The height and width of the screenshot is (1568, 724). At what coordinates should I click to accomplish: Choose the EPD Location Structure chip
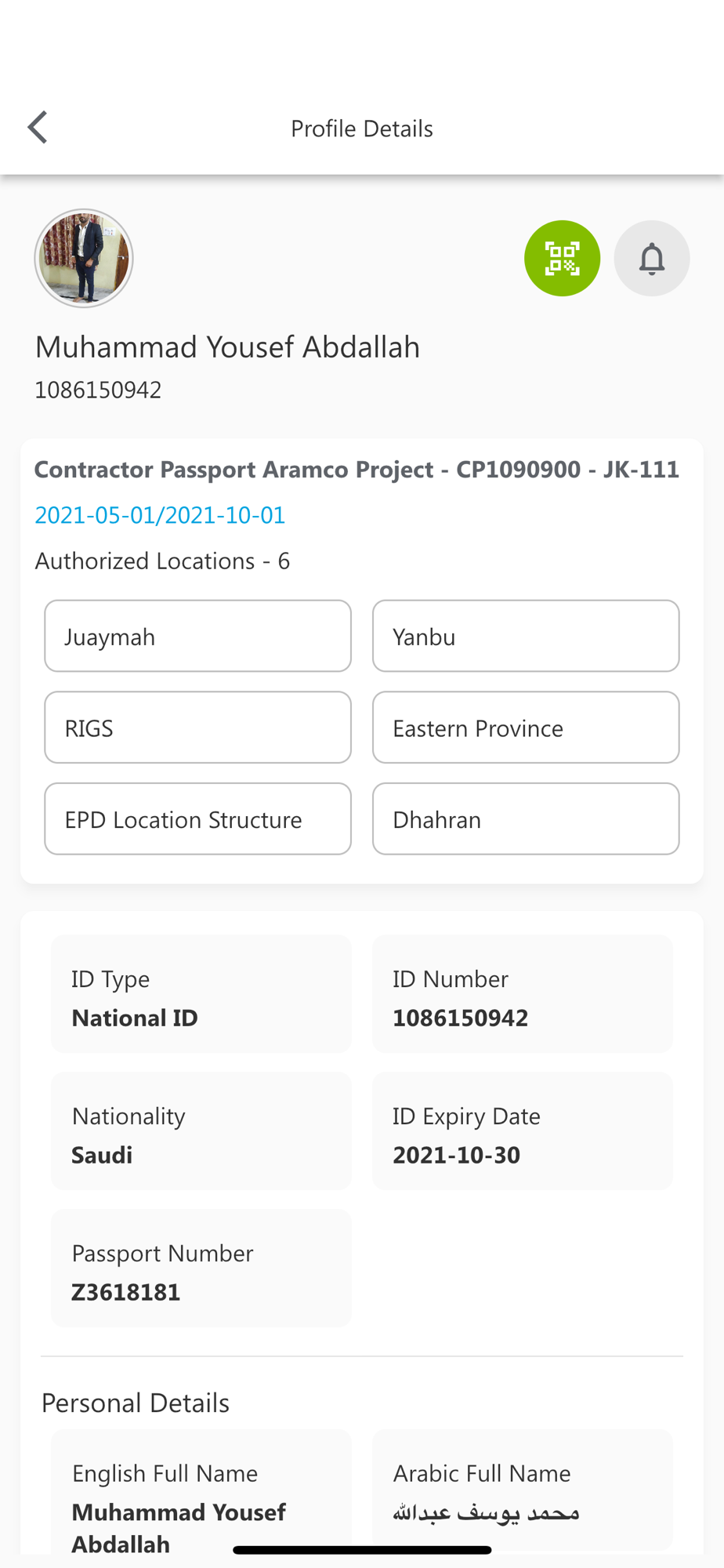point(197,818)
